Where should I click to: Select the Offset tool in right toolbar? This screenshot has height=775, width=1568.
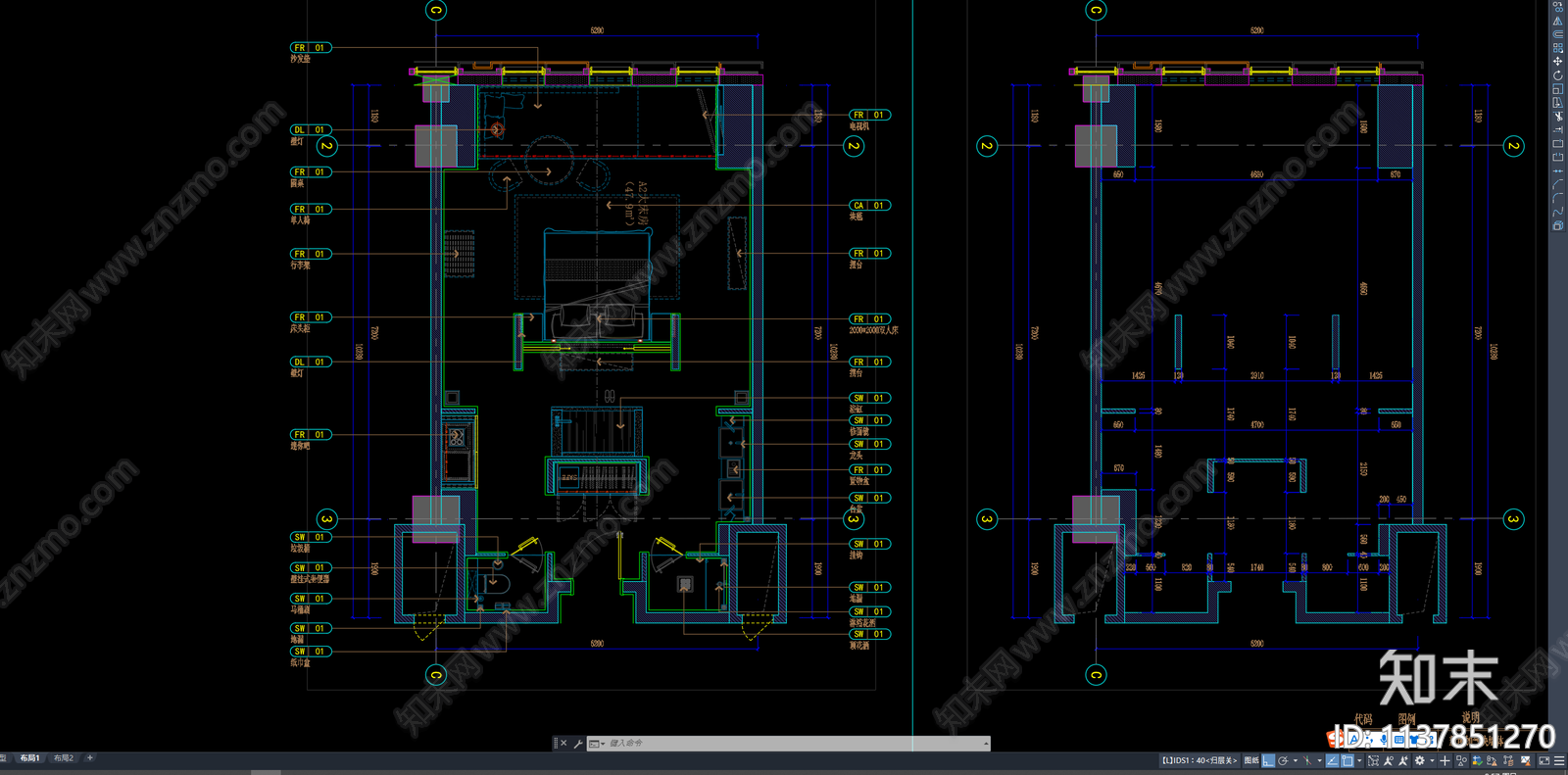pyautogui.click(x=1558, y=34)
